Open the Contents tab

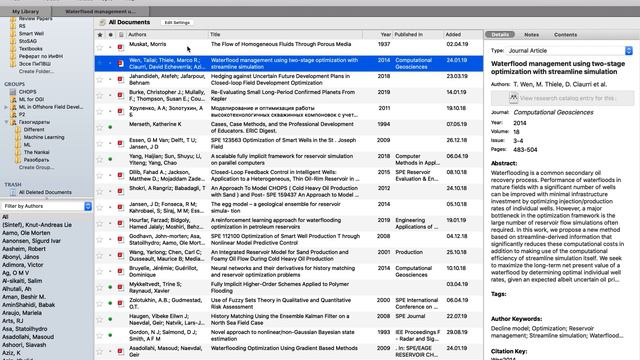click(x=565, y=35)
